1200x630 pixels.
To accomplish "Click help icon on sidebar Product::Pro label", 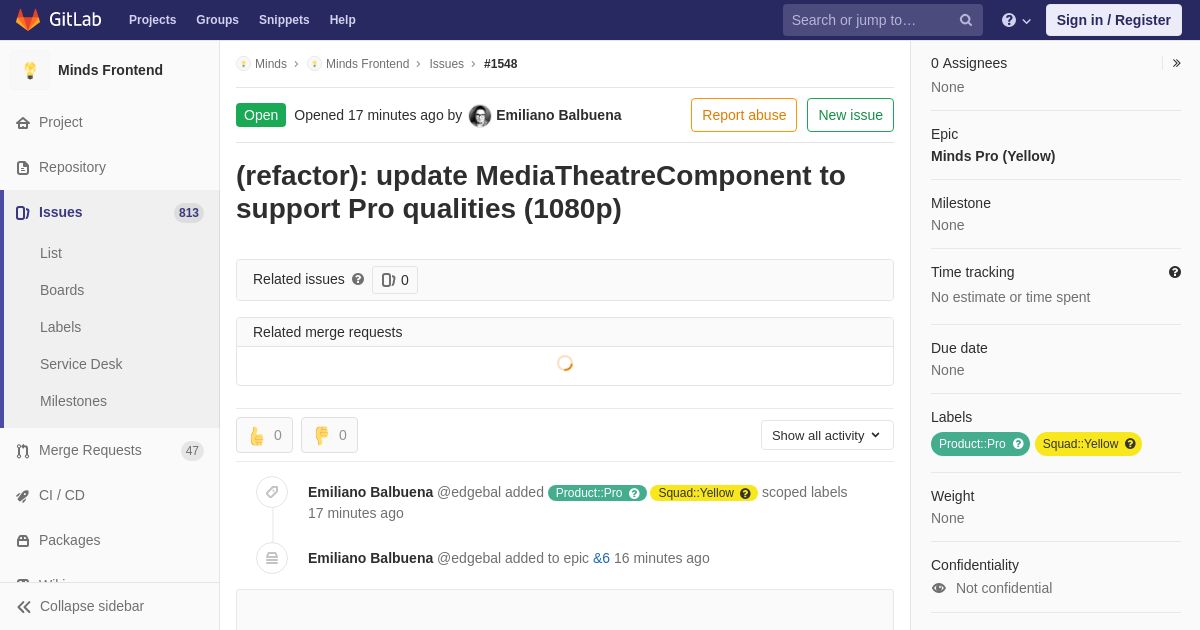I will pos(1018,444).
